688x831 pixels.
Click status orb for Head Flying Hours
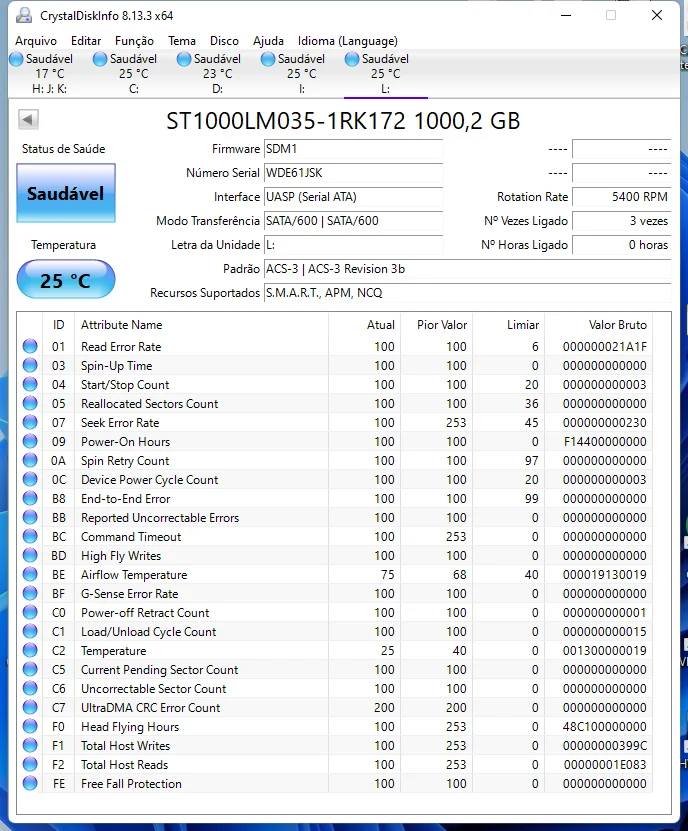point(30,726)
